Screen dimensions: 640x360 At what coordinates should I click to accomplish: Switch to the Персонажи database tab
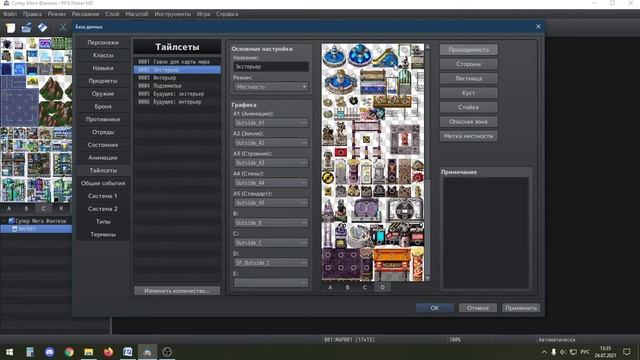coord(103,42)
